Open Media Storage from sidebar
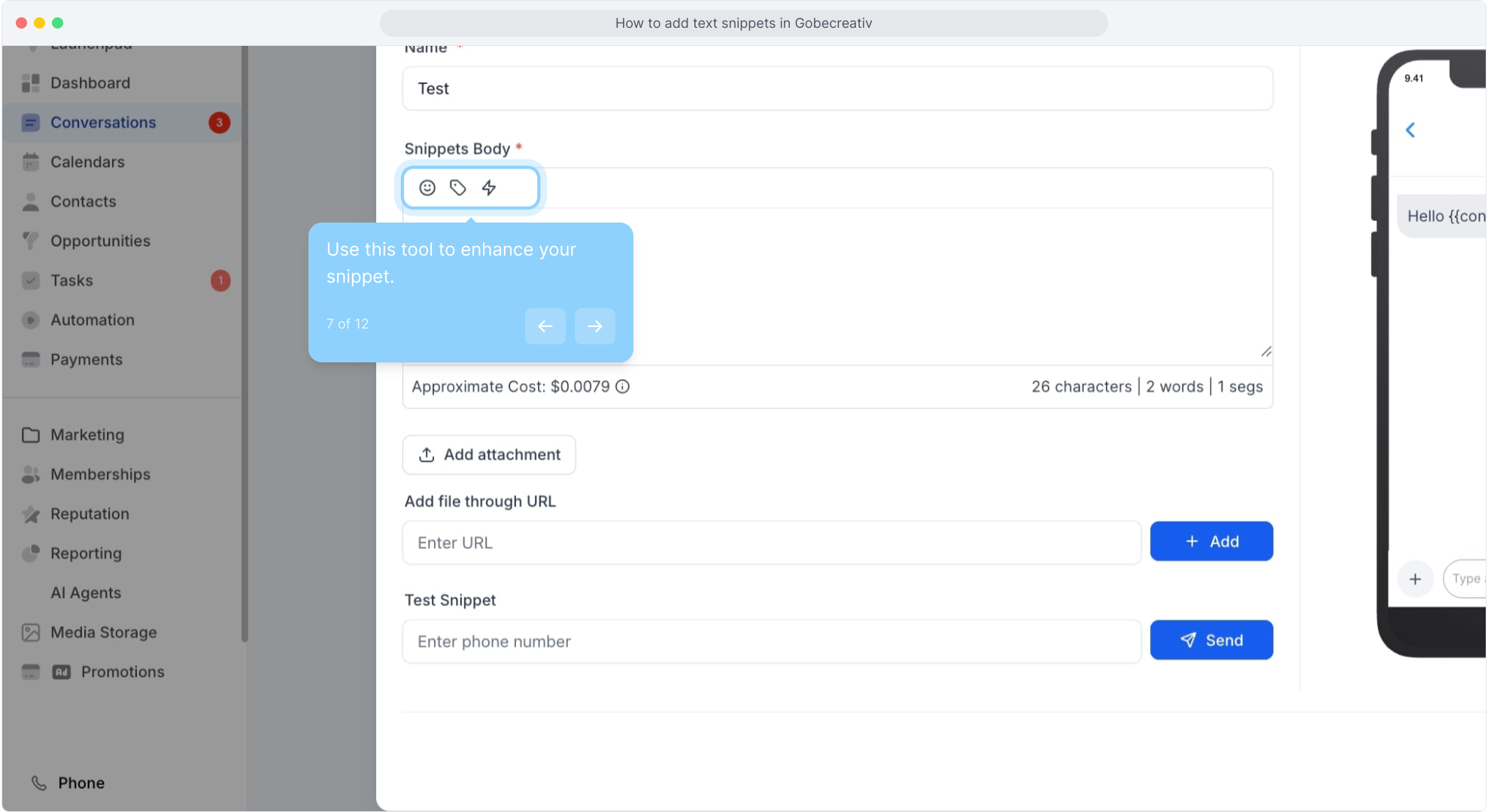Image resolution: width=1488 pixels, height=812 pixels. pyautogui.click(x=103, y=632)
